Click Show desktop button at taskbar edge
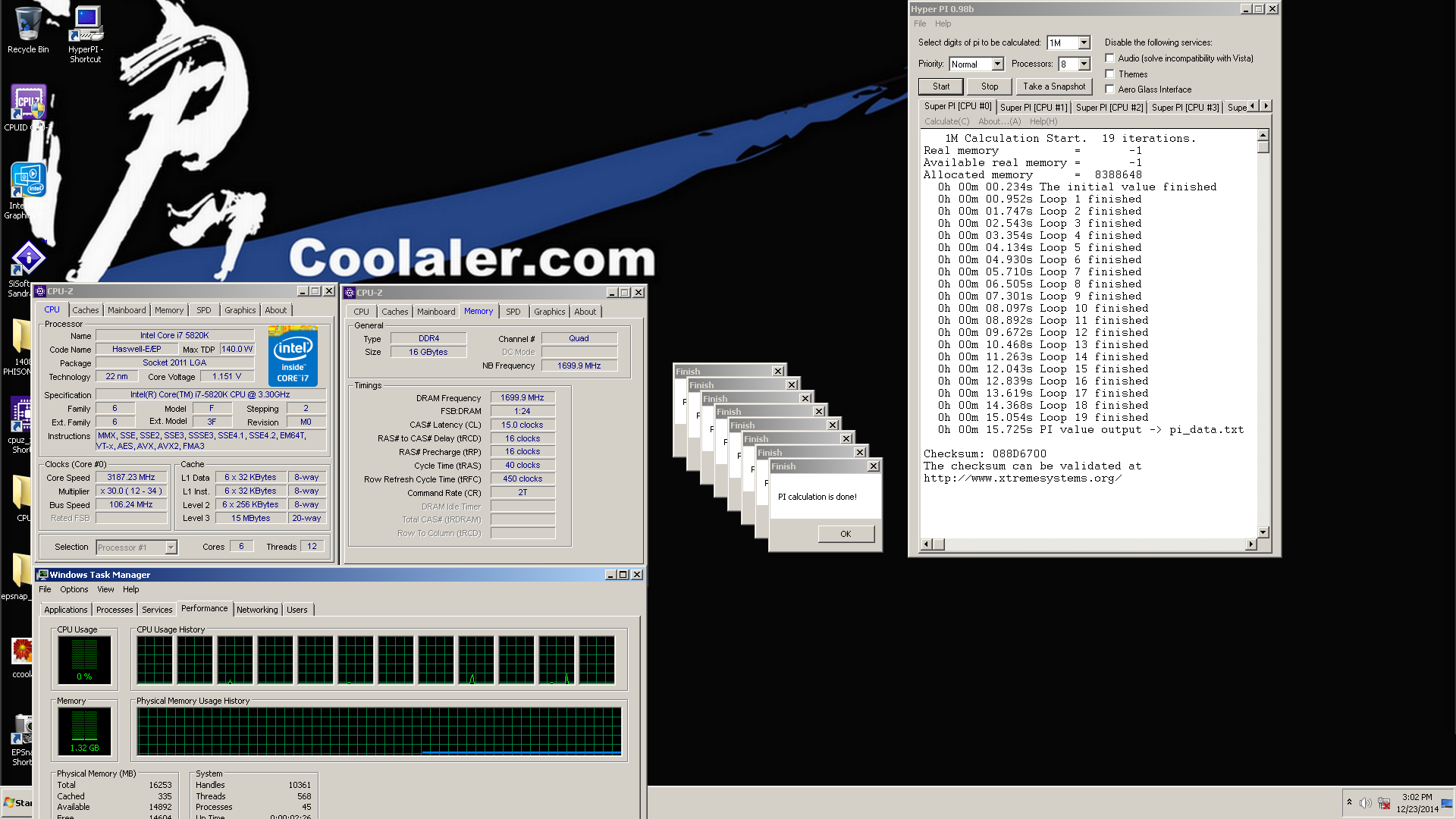The image size is (1456, 819). pyautogui.click(x=1447, y=803)
